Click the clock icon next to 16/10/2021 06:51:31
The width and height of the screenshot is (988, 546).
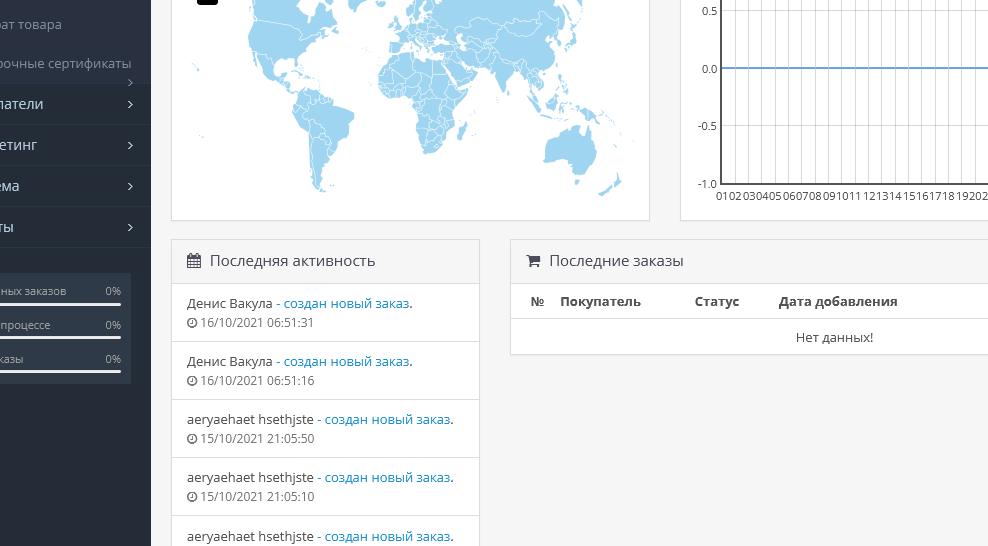(x=192, y=323)
